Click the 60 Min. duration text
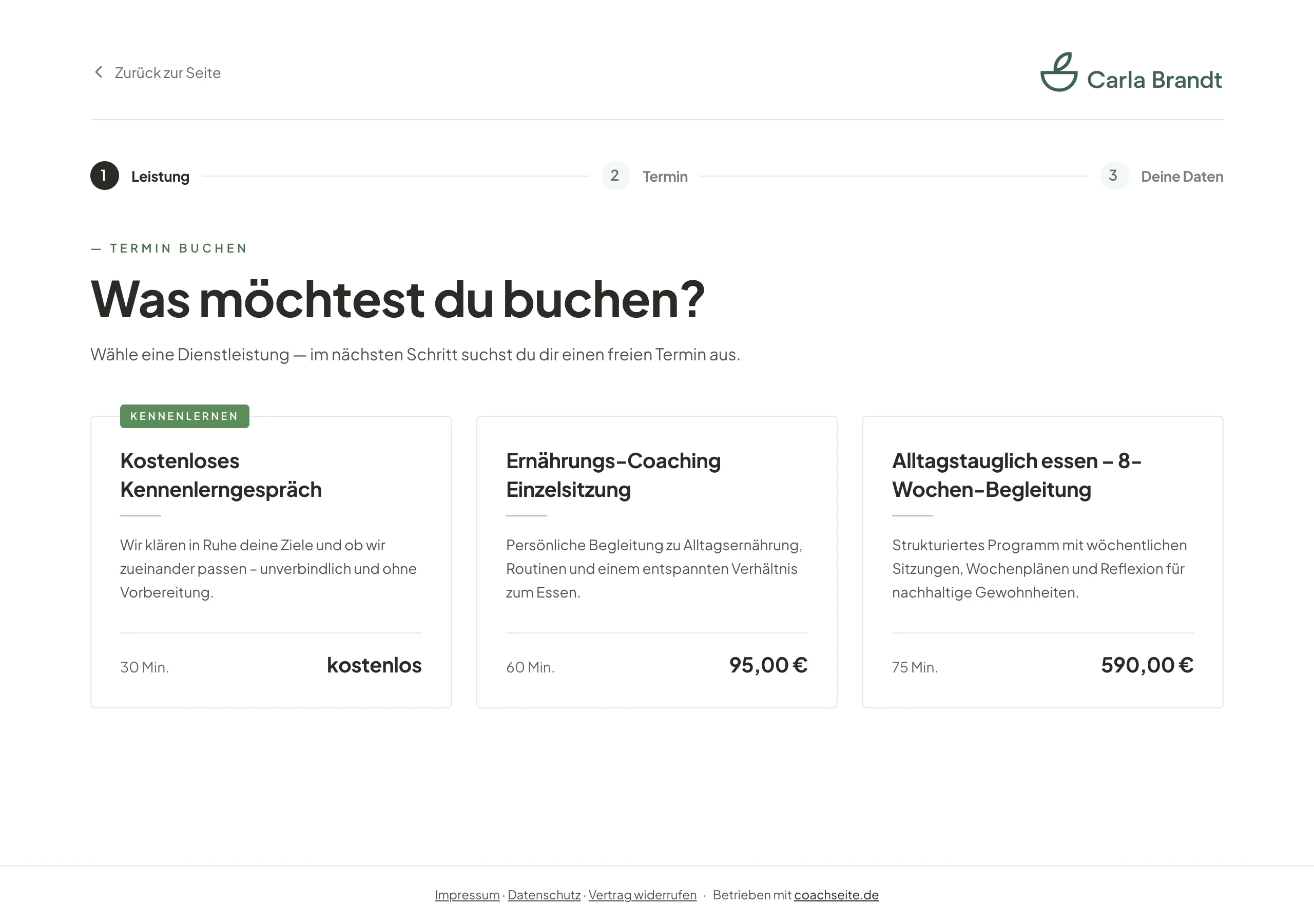The image size is (1314, 924). click(530, 667)
